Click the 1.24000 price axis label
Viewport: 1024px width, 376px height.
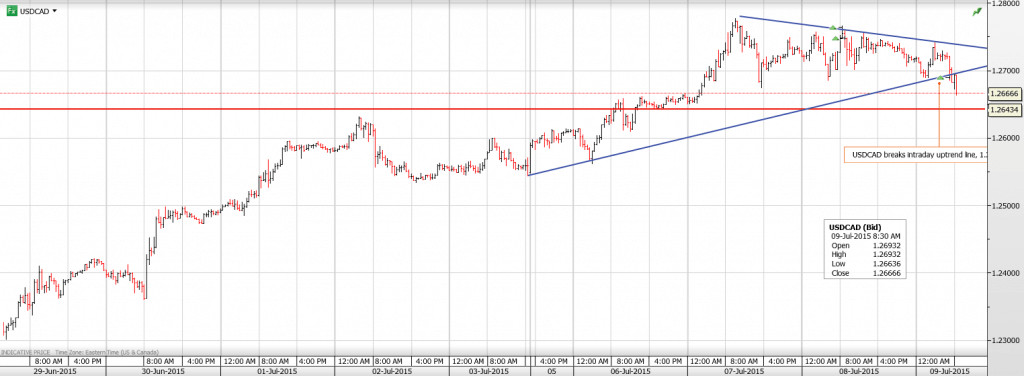coord(1006,274)
